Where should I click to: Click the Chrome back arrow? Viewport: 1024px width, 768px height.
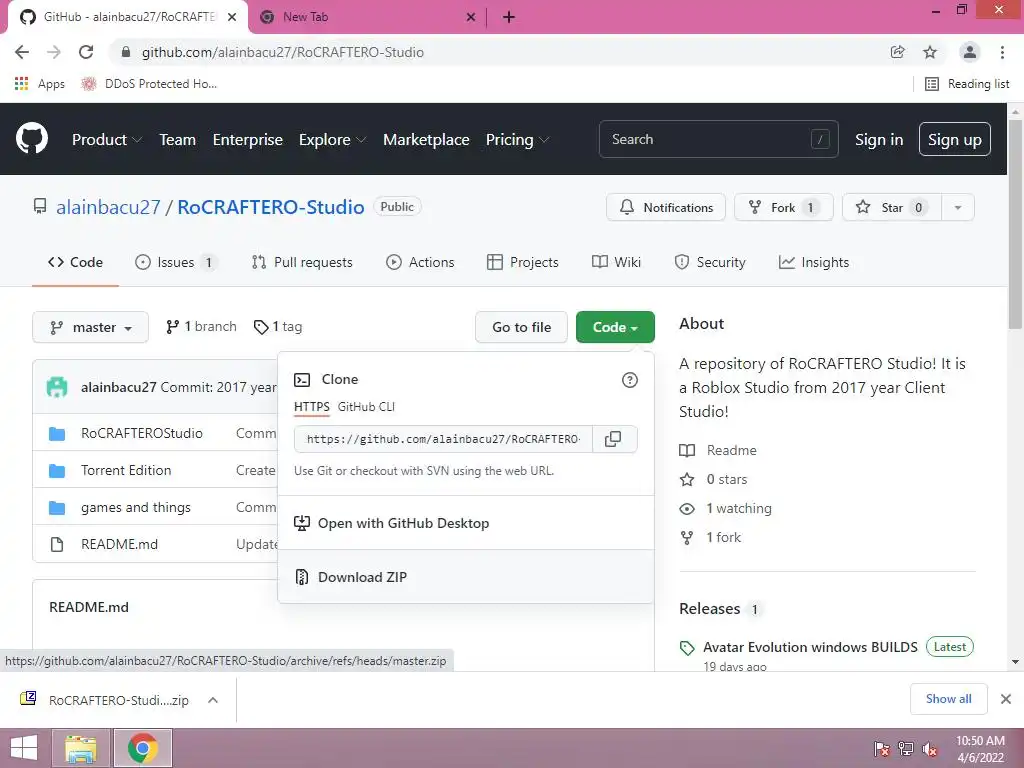click(x=22, y=52)
